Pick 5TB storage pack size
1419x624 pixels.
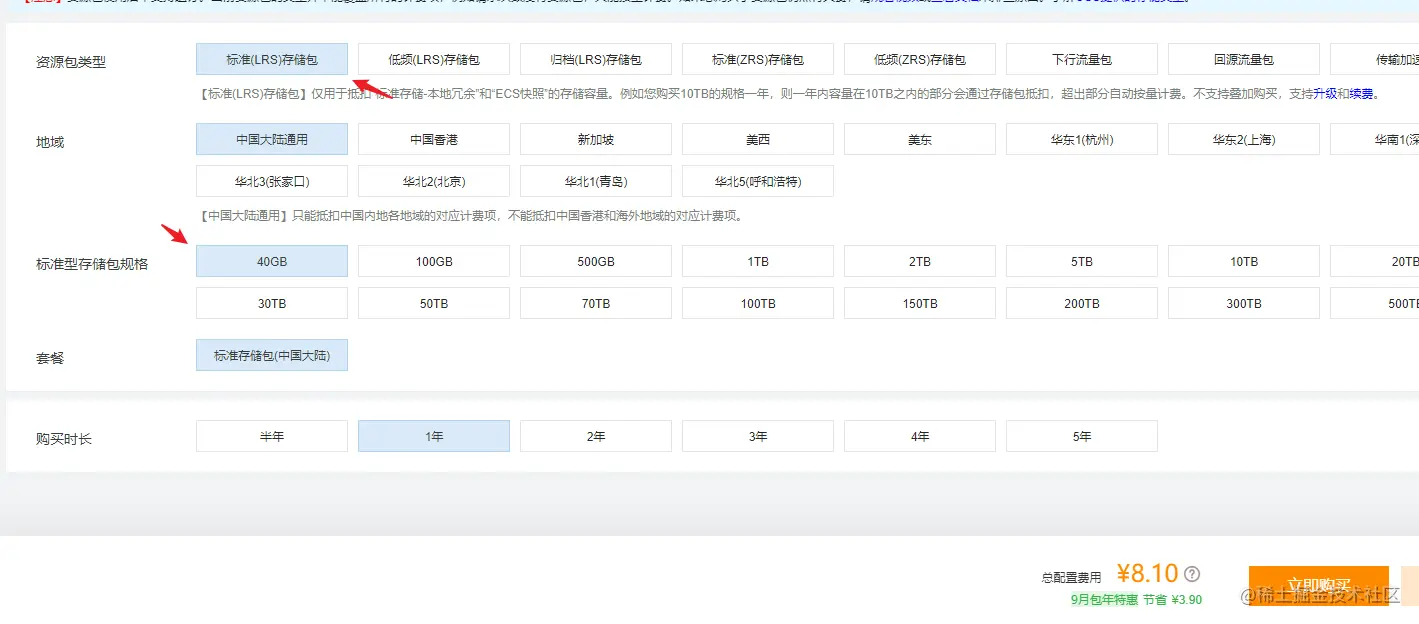coord(1082,261)
